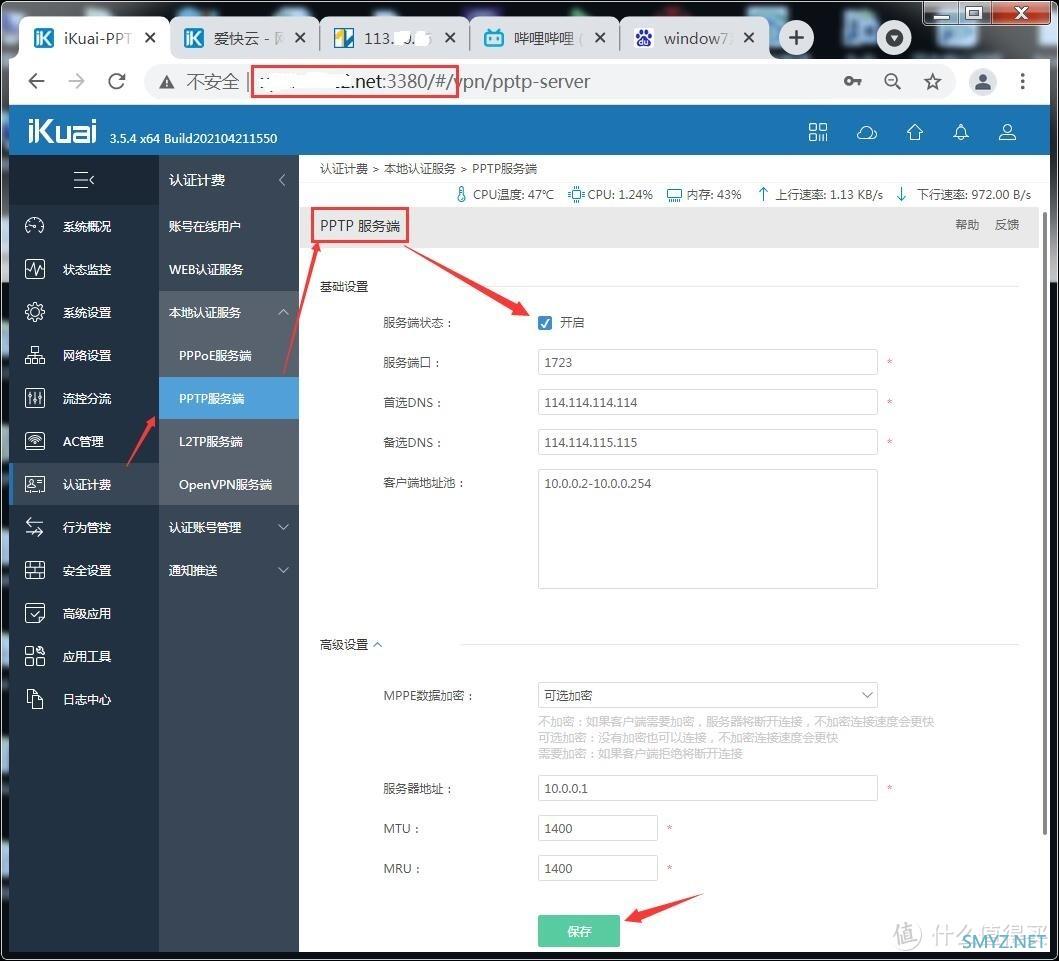Image resolution: width=1059 pixels, height=961 pixels.
Task: Open 系统概况 dashboard icon in sidebar
Action: click(34, 226)
